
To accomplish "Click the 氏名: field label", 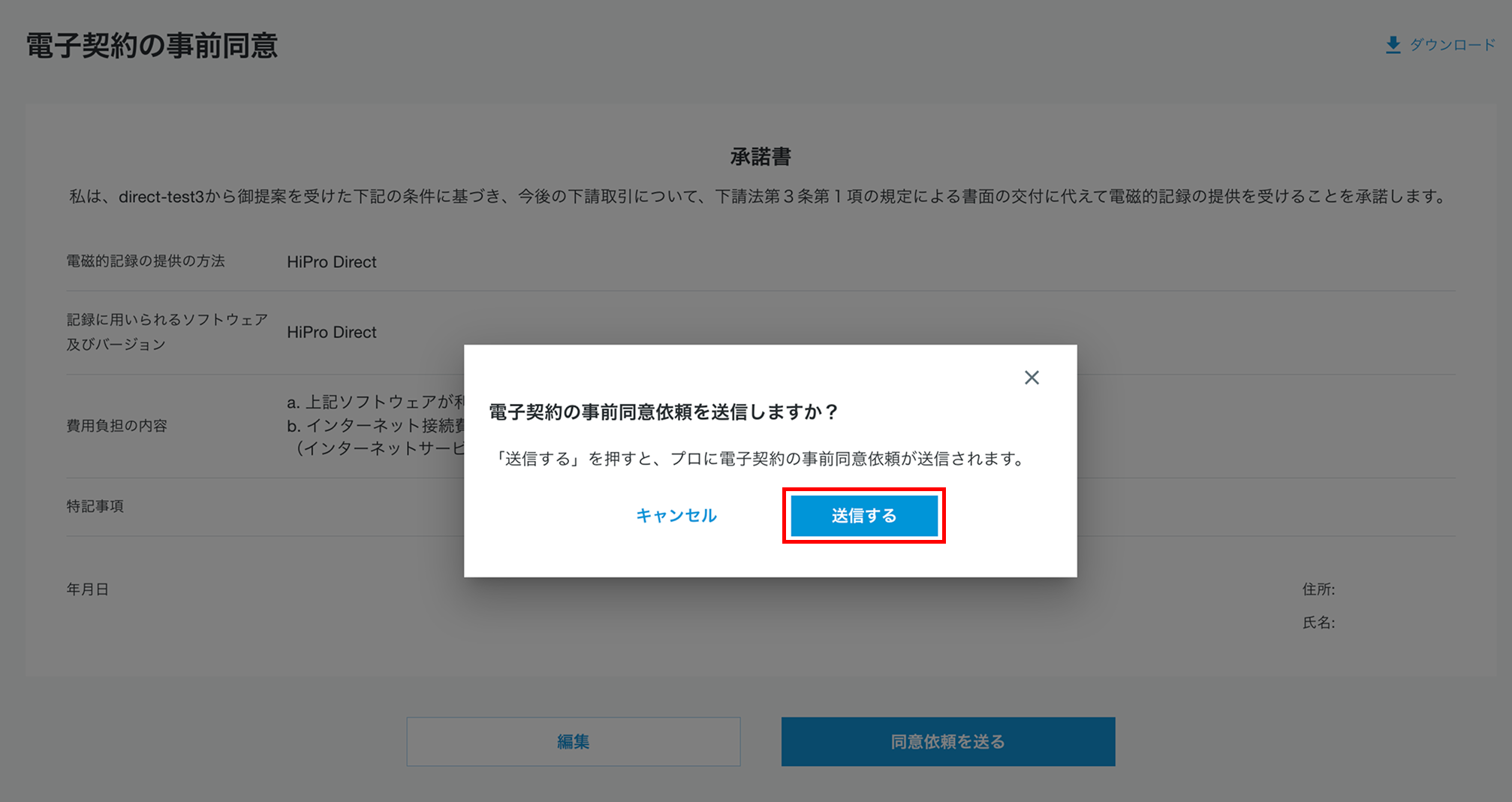I will point(1318,623).
